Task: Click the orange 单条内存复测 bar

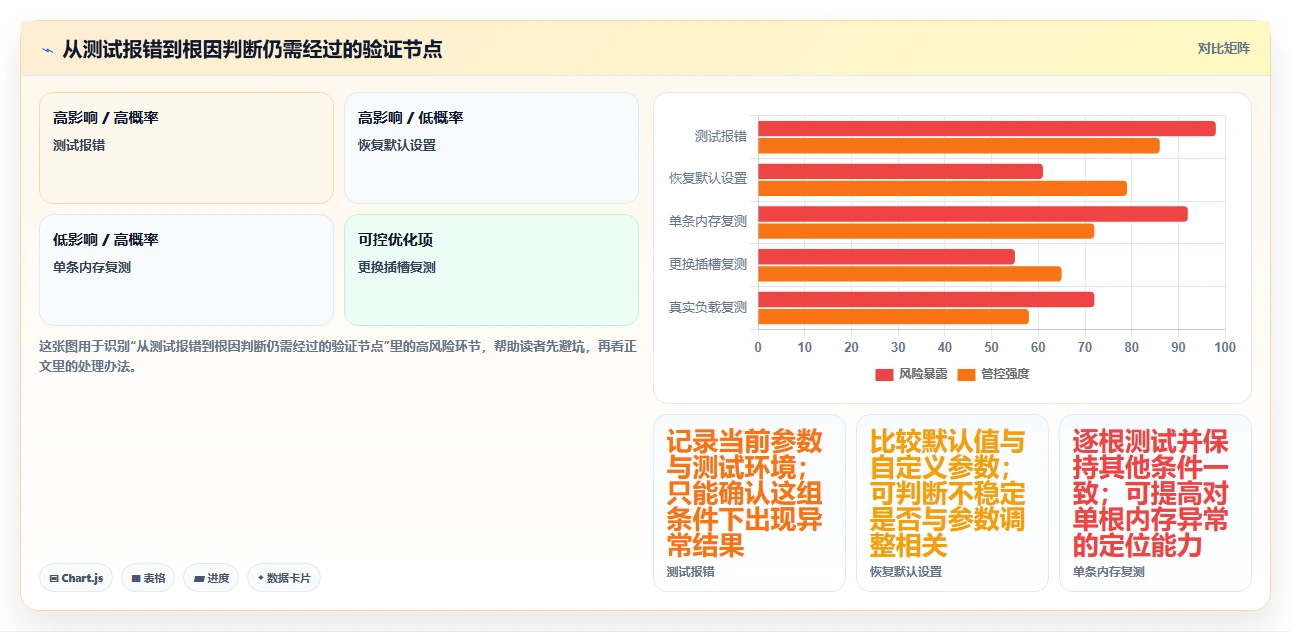Action: pos(926,231)
